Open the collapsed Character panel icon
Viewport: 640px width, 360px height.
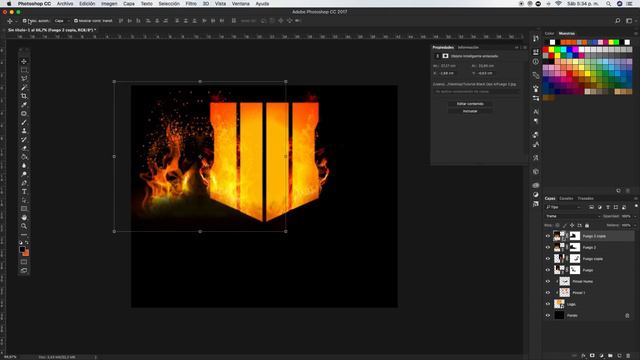536,111
